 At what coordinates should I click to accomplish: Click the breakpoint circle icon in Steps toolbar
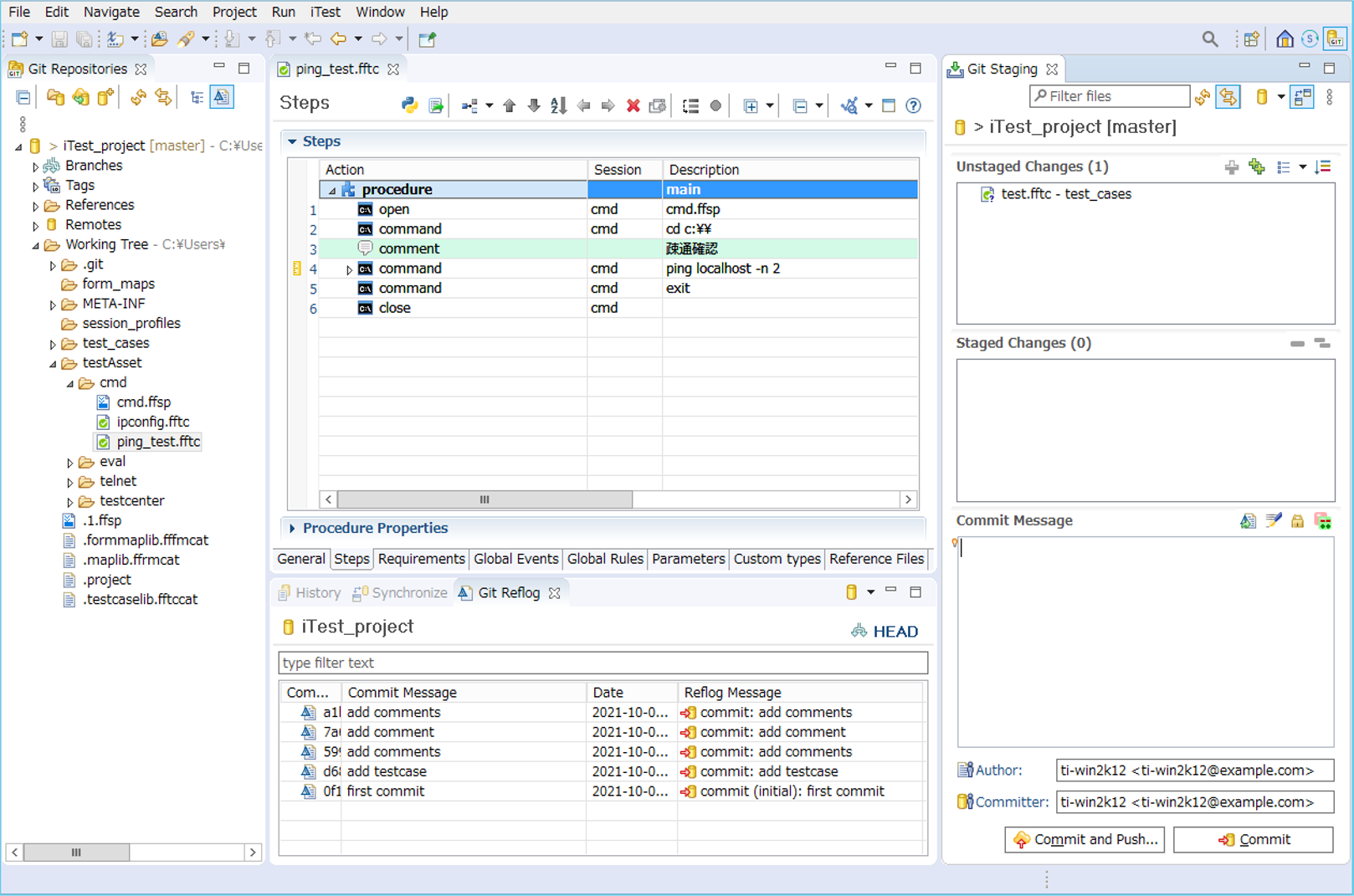[x=715, y=105]
